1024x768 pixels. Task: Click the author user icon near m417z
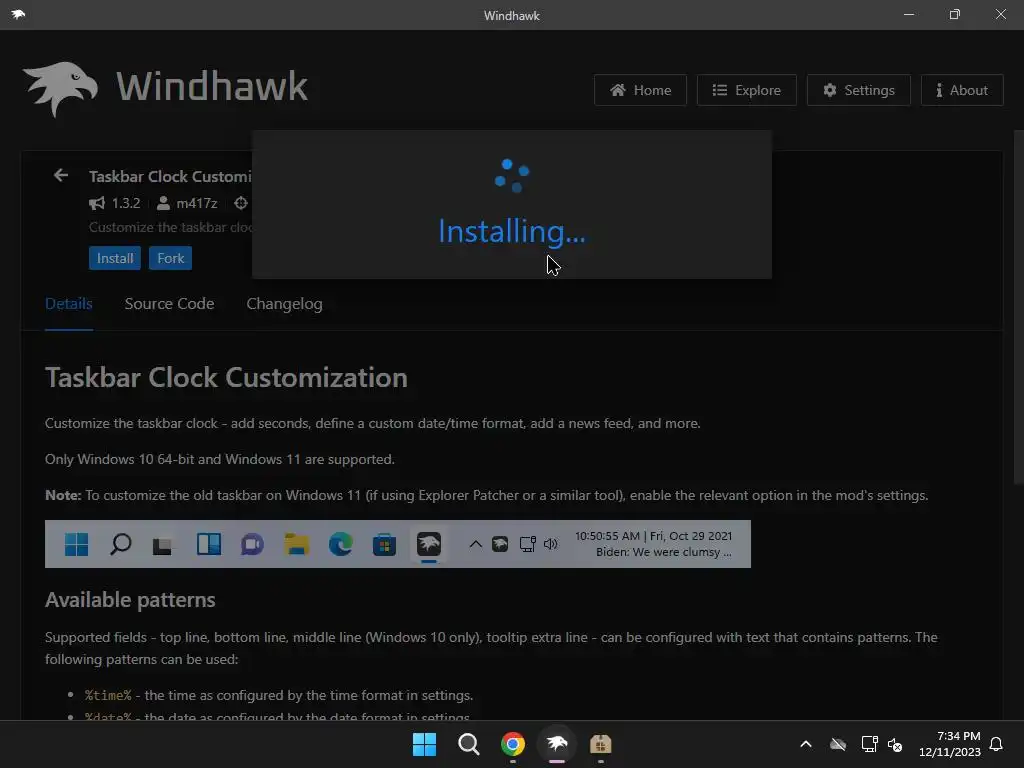pyautogui.click(x=163, y=203)
